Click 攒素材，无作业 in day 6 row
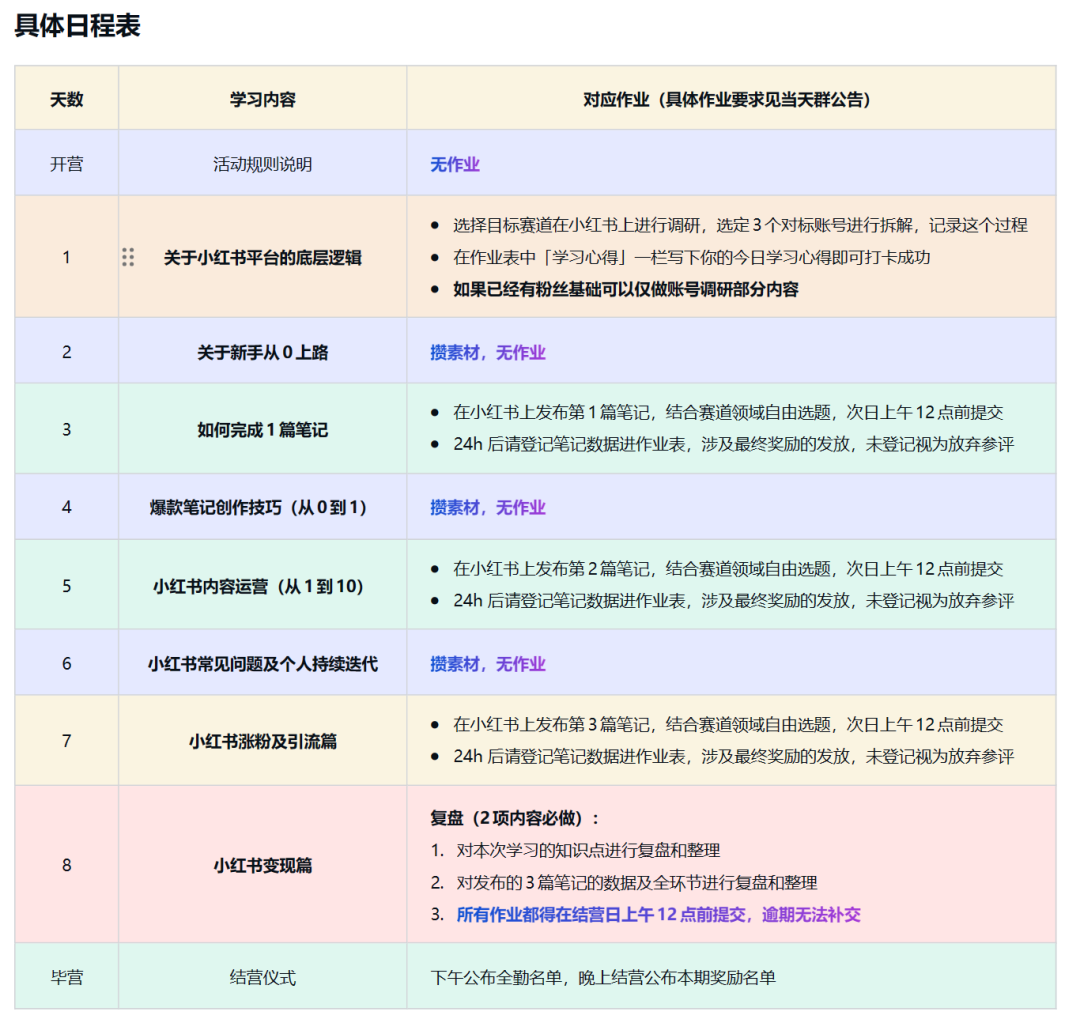1080x1023 pixels. (488, 664)
